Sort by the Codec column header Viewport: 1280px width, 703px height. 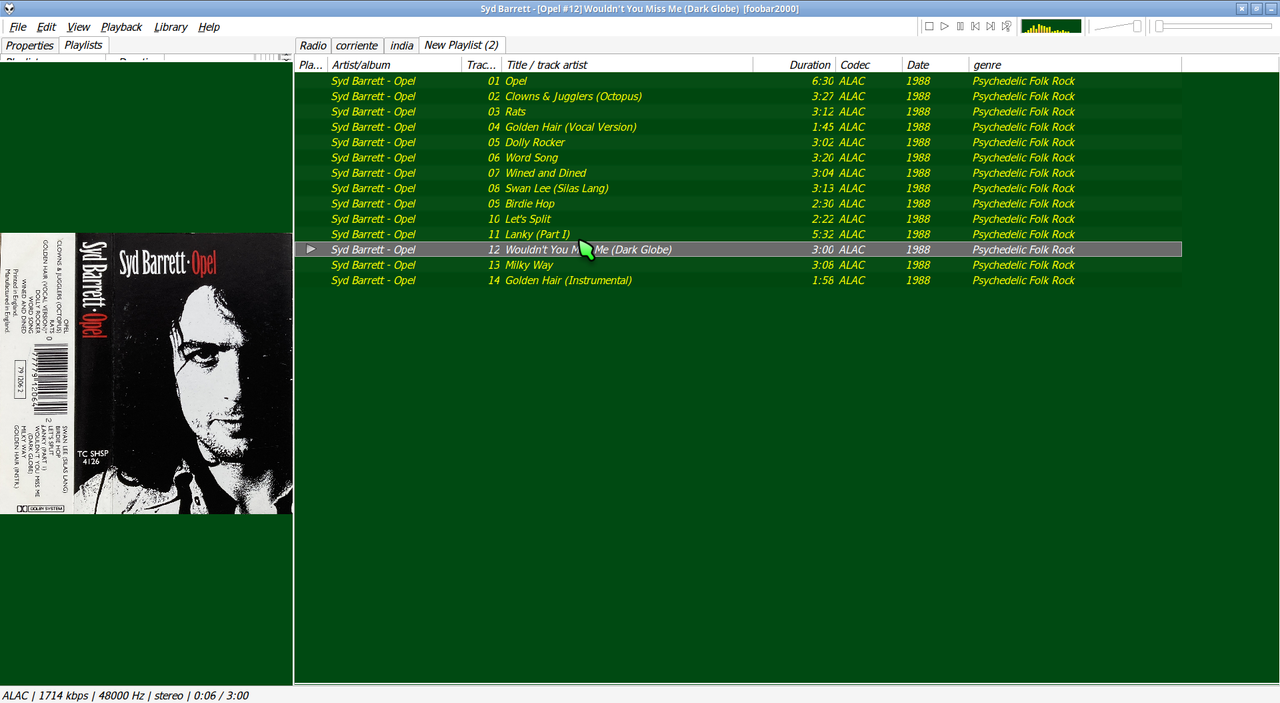pyautogui.click(x=869, y=65)
